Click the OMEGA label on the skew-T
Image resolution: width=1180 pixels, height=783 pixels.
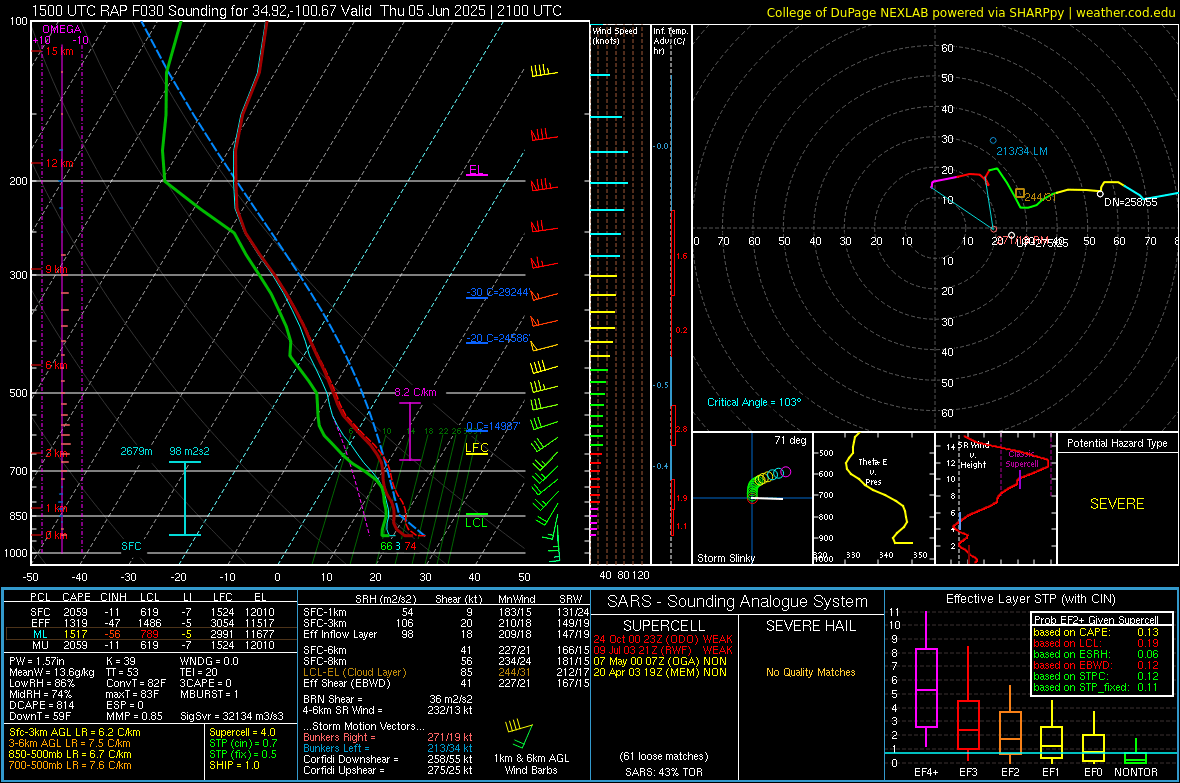(x=62, y=29)
